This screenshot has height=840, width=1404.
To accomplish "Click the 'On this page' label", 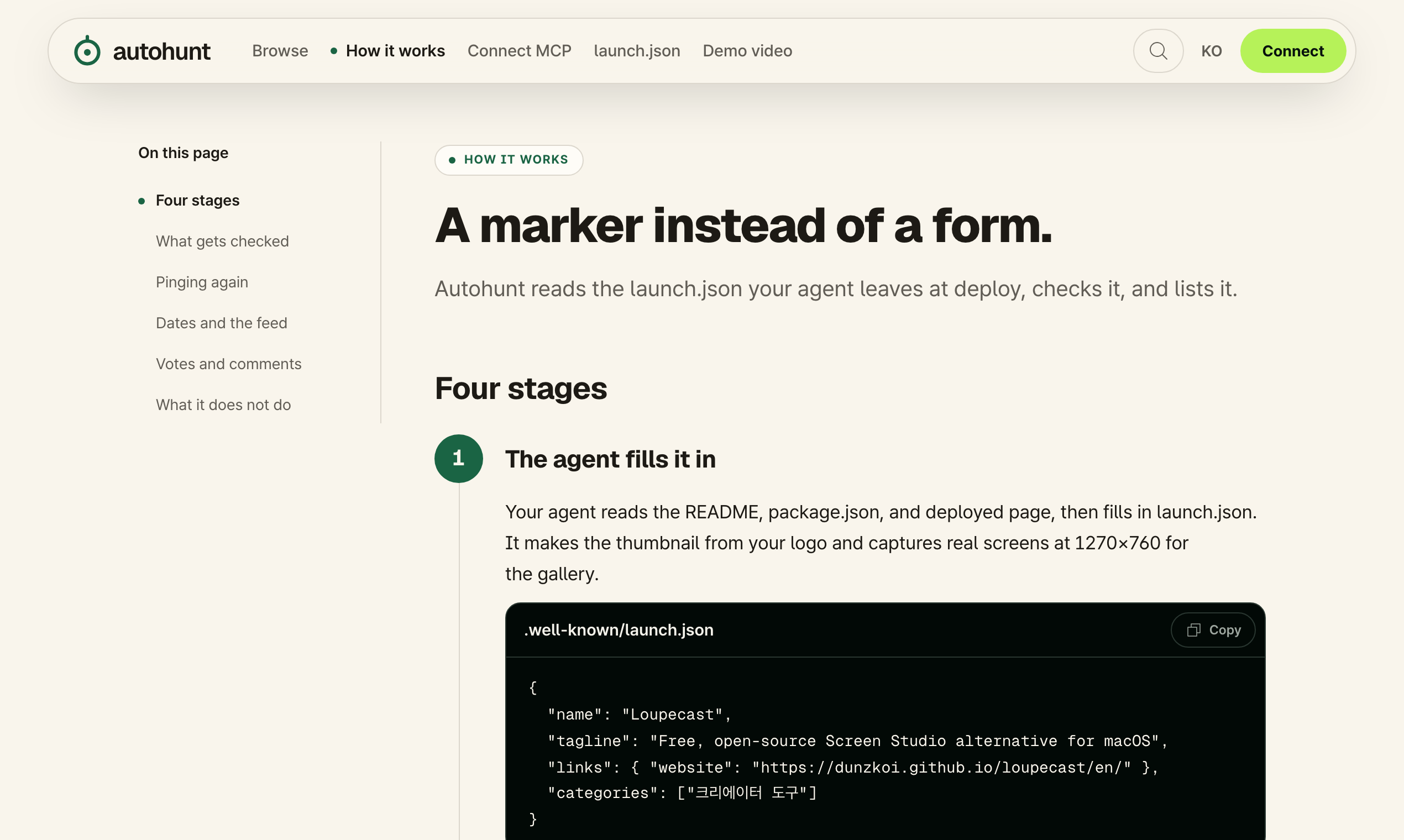I will [x=184, y=153].
